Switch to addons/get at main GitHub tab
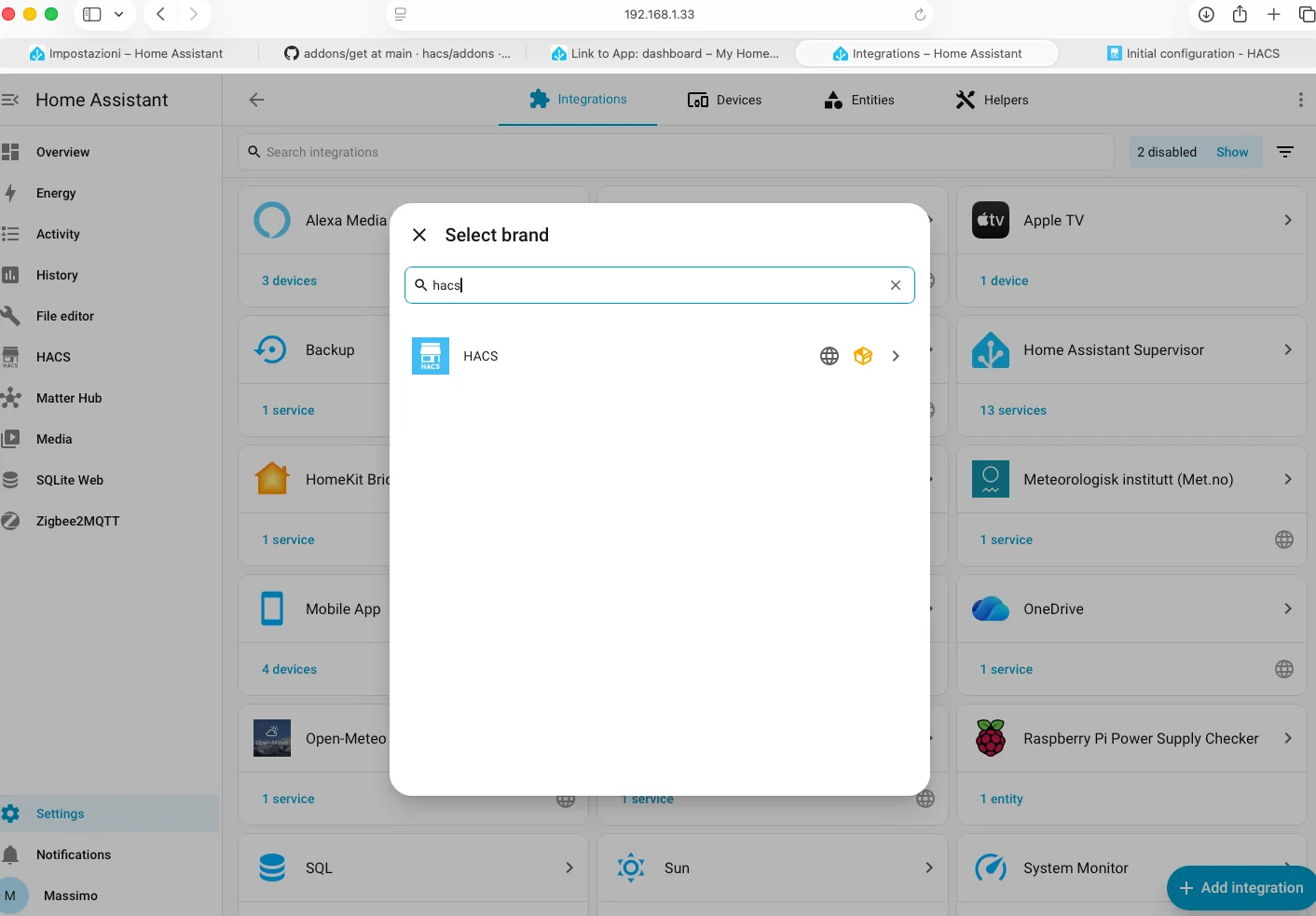Screen dimensions: 1316x916 [x=397, y=53]
